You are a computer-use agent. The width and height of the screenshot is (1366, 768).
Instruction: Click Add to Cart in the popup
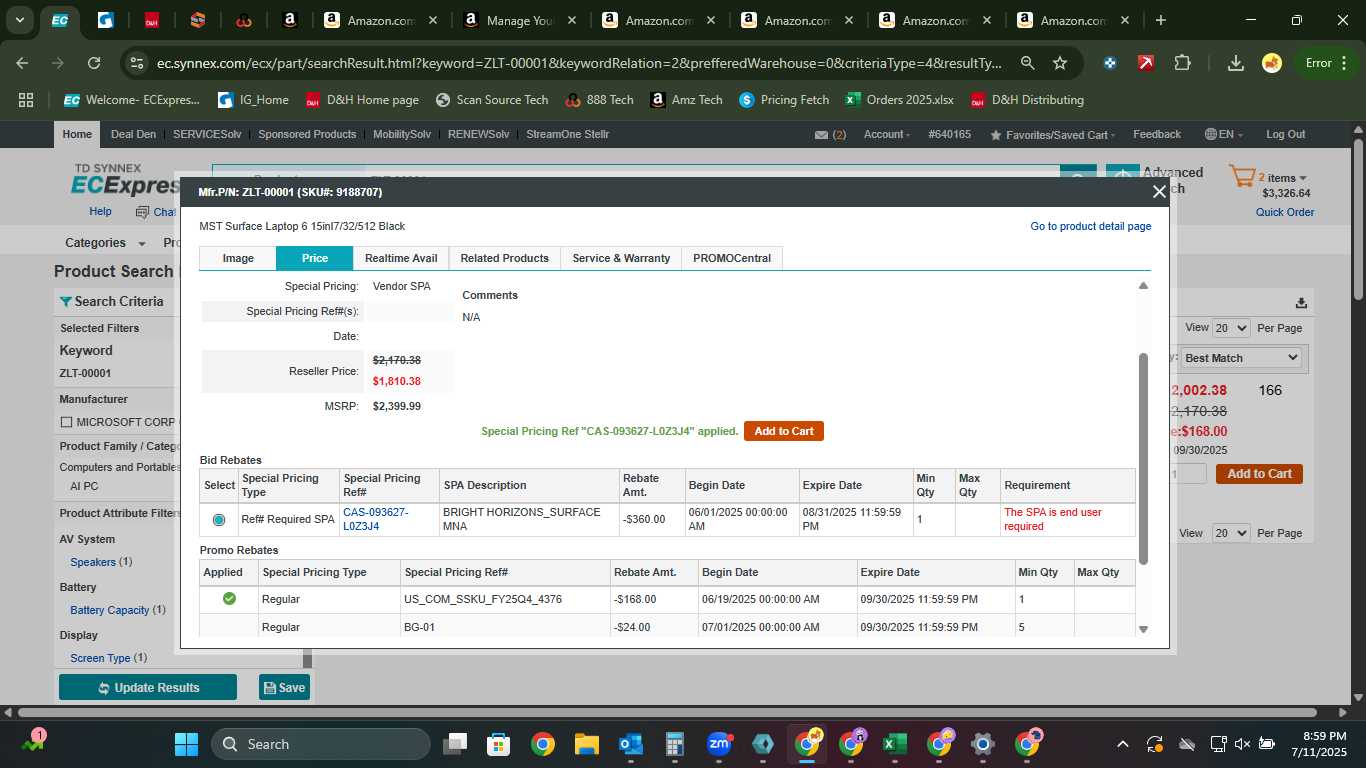coord(784,431)
